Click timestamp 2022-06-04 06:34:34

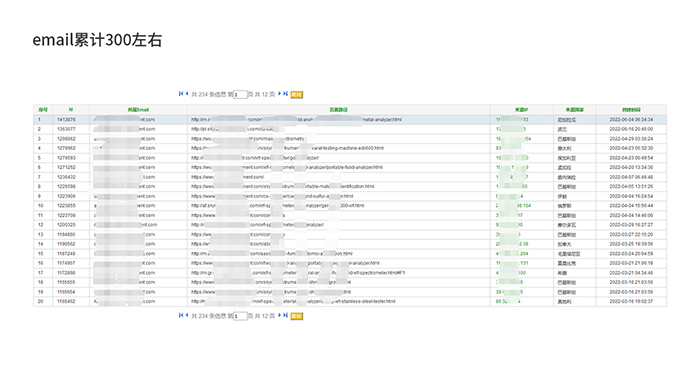631,120
